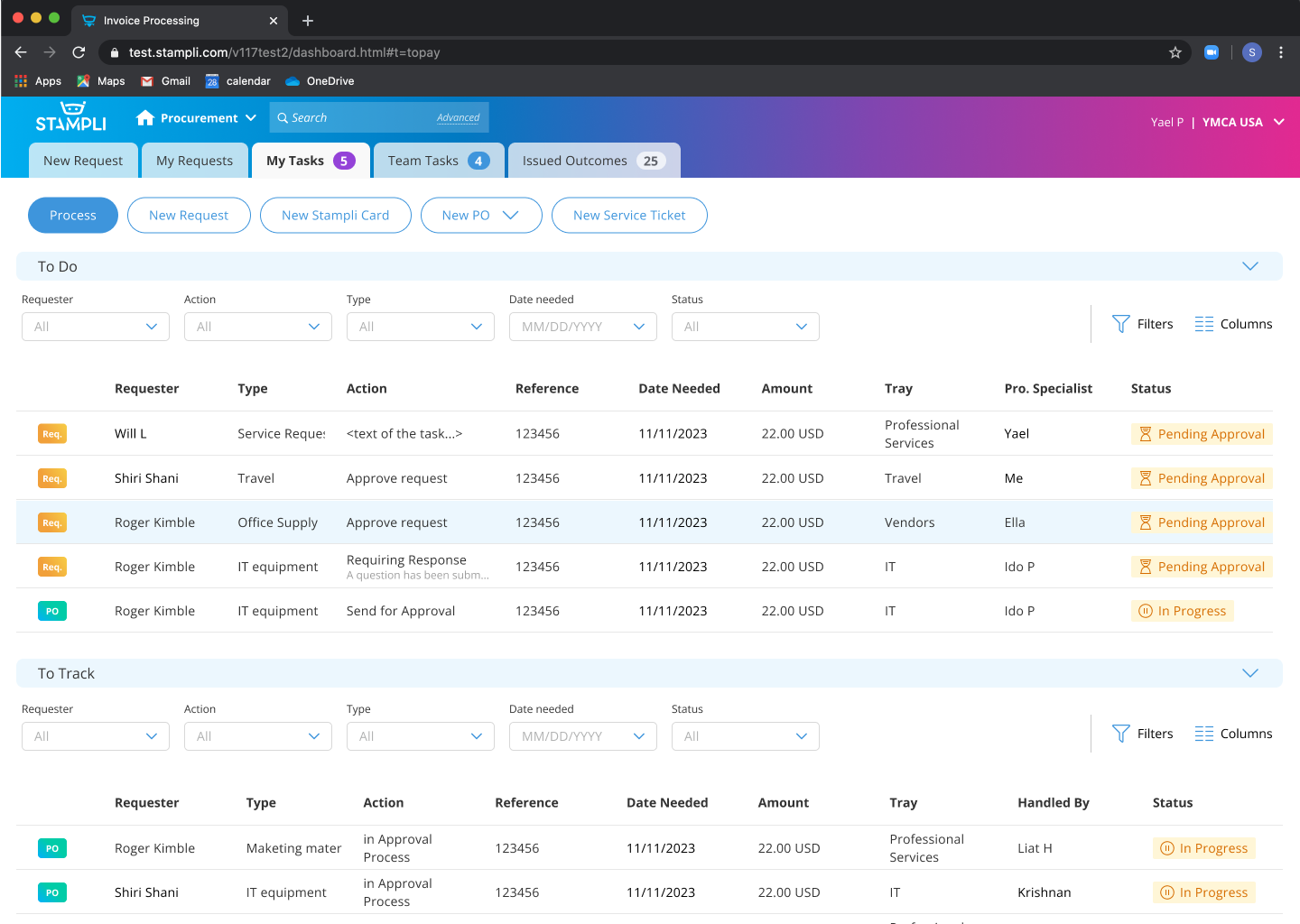Open To Do Columns settings icon
Screen dimensions: 1300x924
pyautogui.click(x=1203, y=324)
